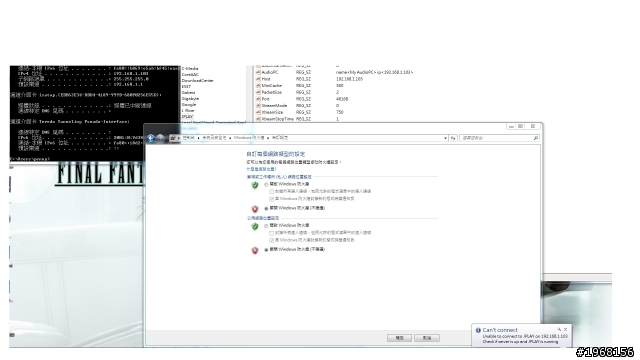Select the Google registry key

tap(189, 105)
